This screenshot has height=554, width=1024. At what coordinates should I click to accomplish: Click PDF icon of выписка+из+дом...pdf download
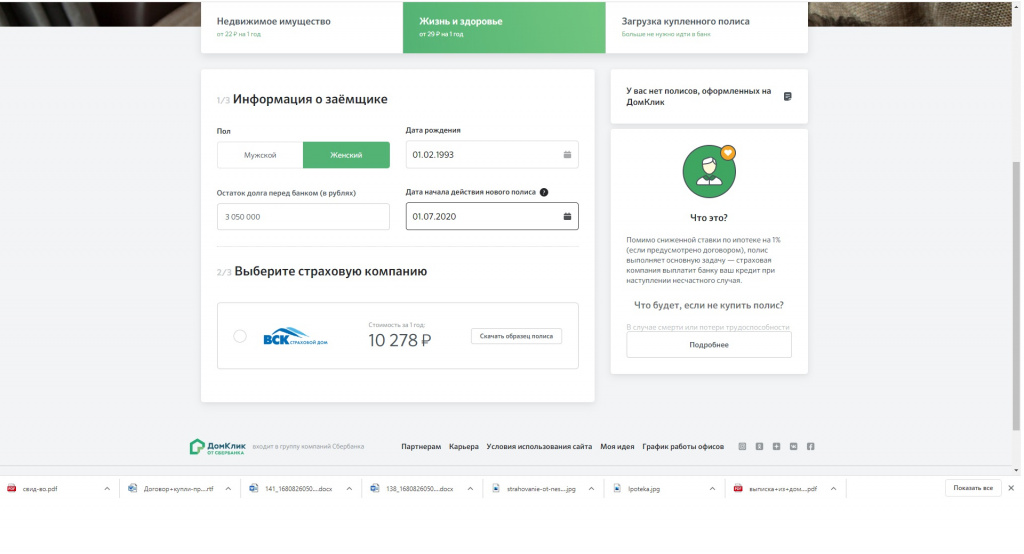click(x=738, y=488)
